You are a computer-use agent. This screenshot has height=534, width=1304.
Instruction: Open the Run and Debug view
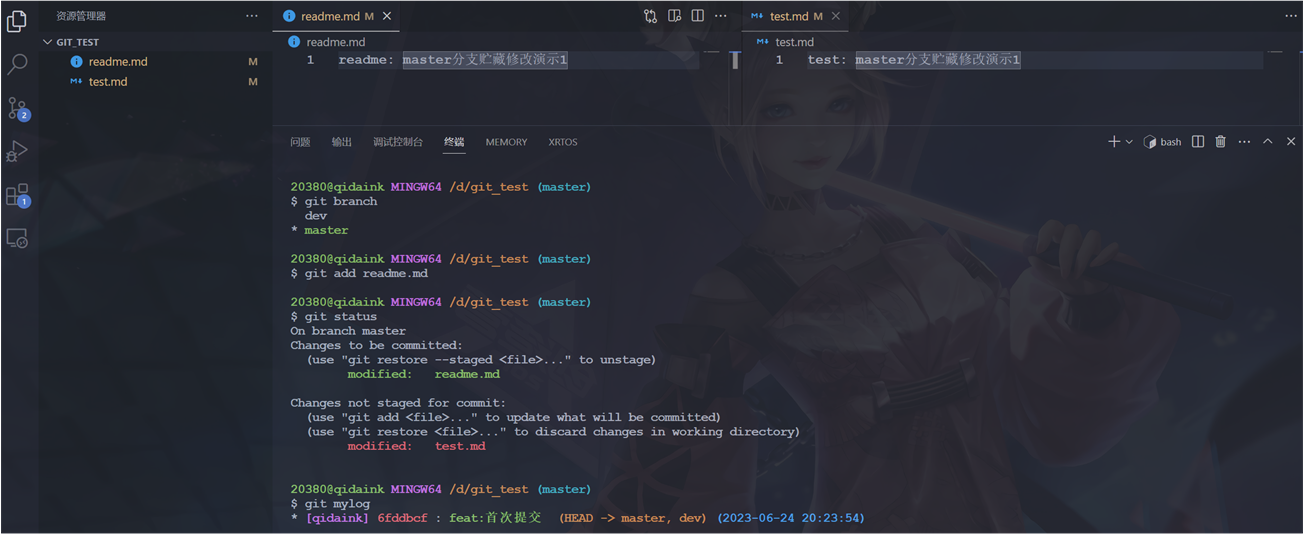(x=17, y=151)
